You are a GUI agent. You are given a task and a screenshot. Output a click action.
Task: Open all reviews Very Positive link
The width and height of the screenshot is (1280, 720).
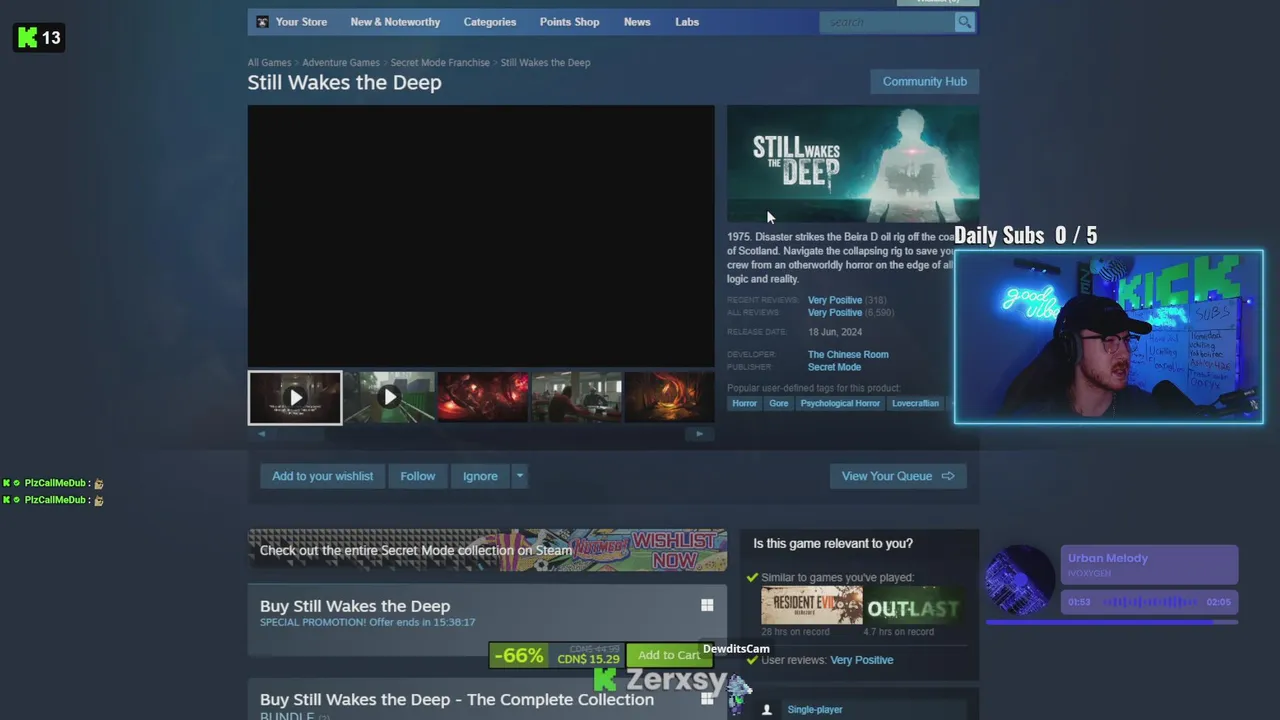[835, 313]
